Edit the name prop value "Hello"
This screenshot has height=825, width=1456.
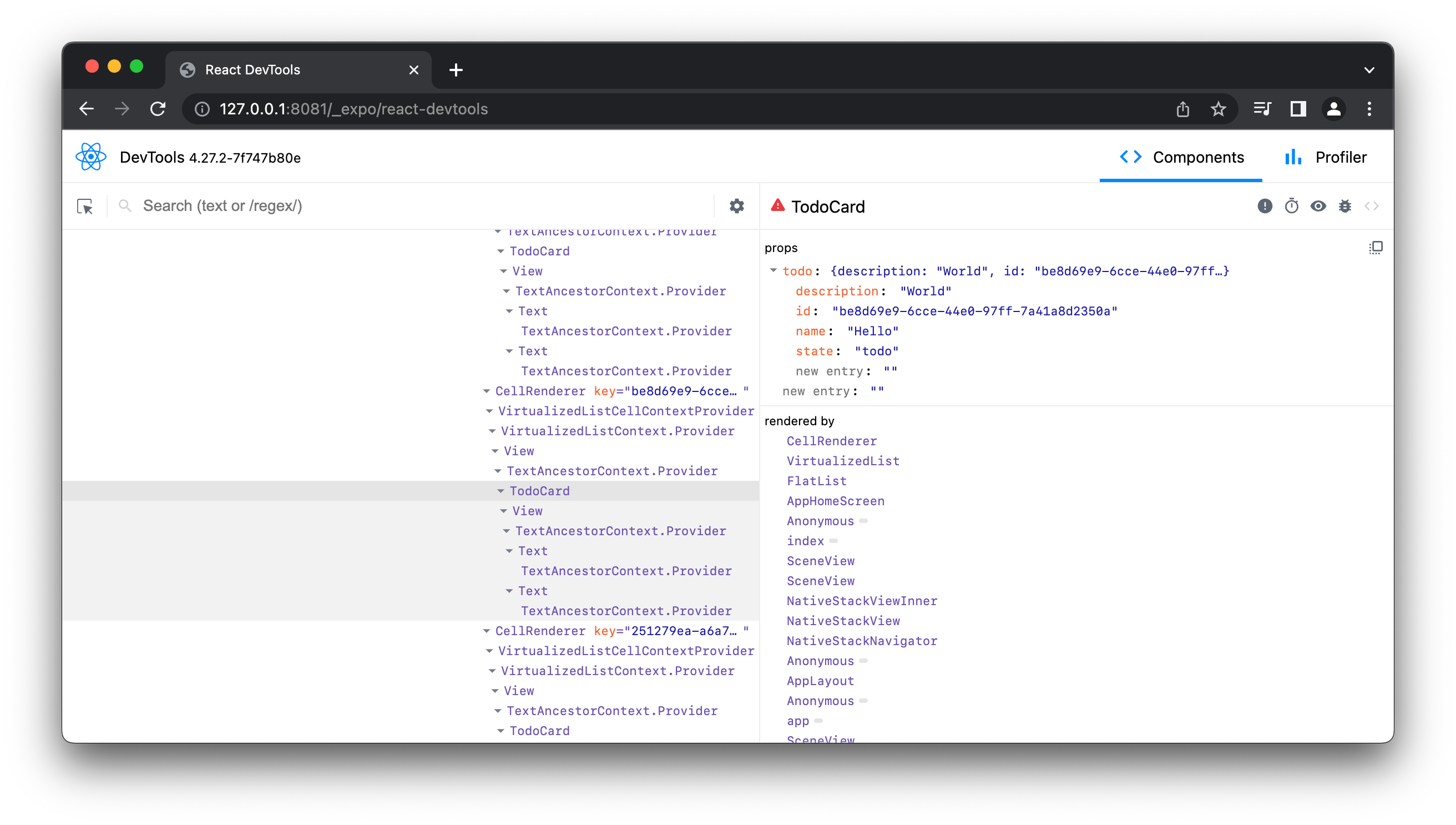[x=872, y=331]
